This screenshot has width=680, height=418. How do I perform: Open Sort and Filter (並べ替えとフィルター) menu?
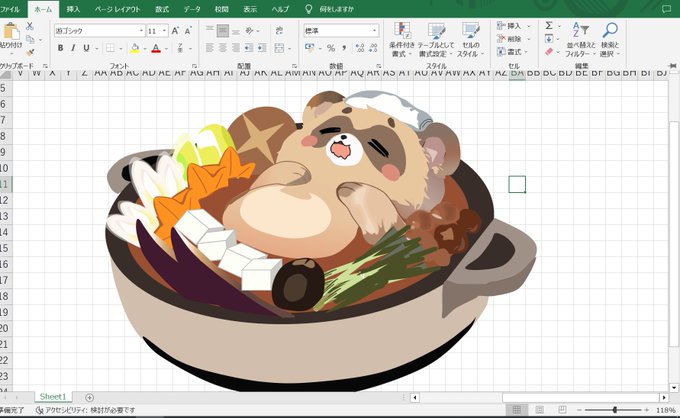point(580,40)
